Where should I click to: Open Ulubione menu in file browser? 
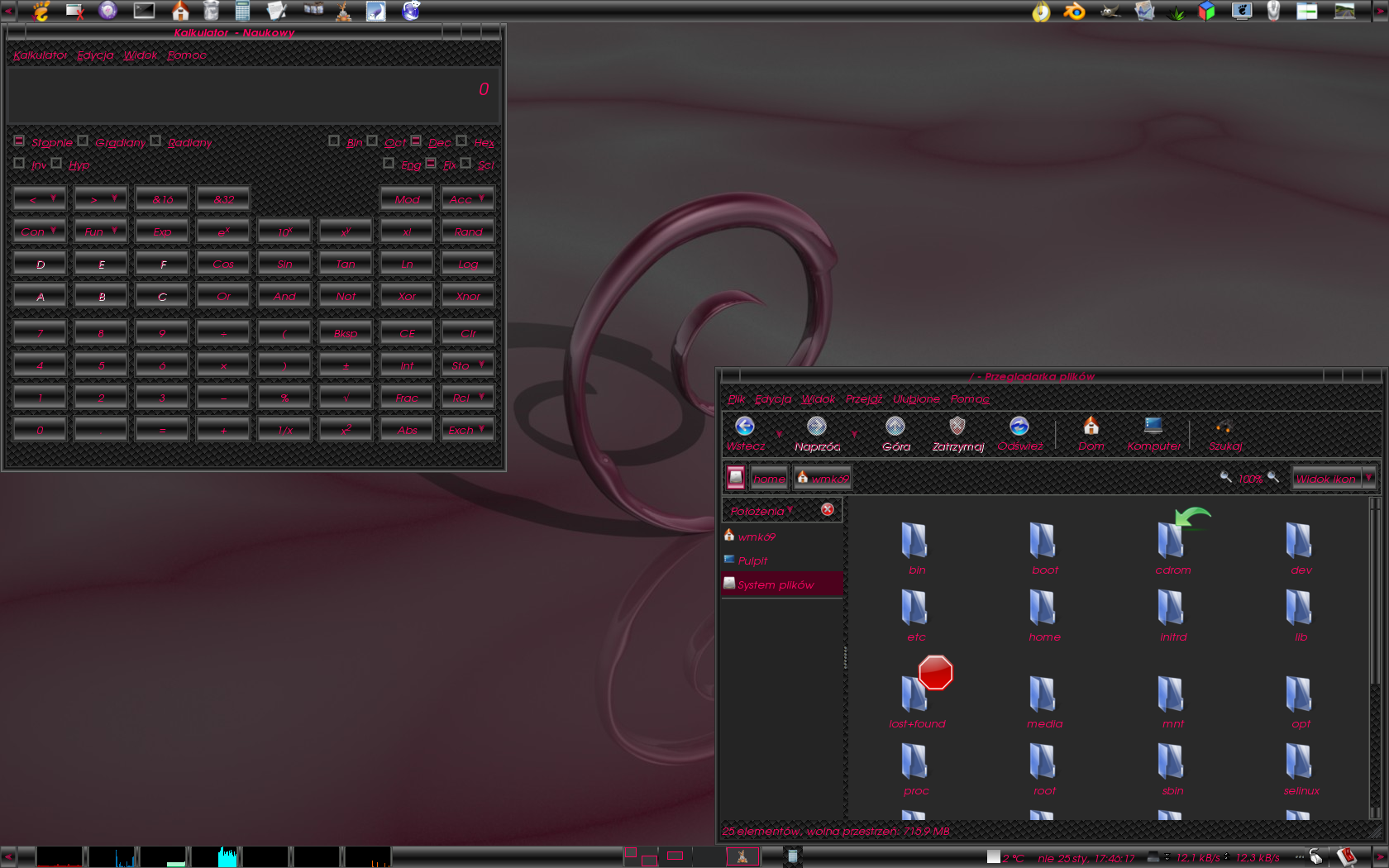coord(916,399)
